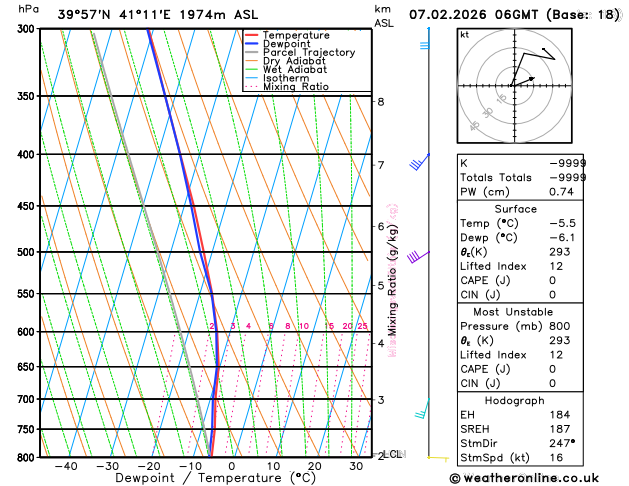Click the surface Lifted Index value 12
The height and width of the screenshot is (486, 629).
coord(556,266)
